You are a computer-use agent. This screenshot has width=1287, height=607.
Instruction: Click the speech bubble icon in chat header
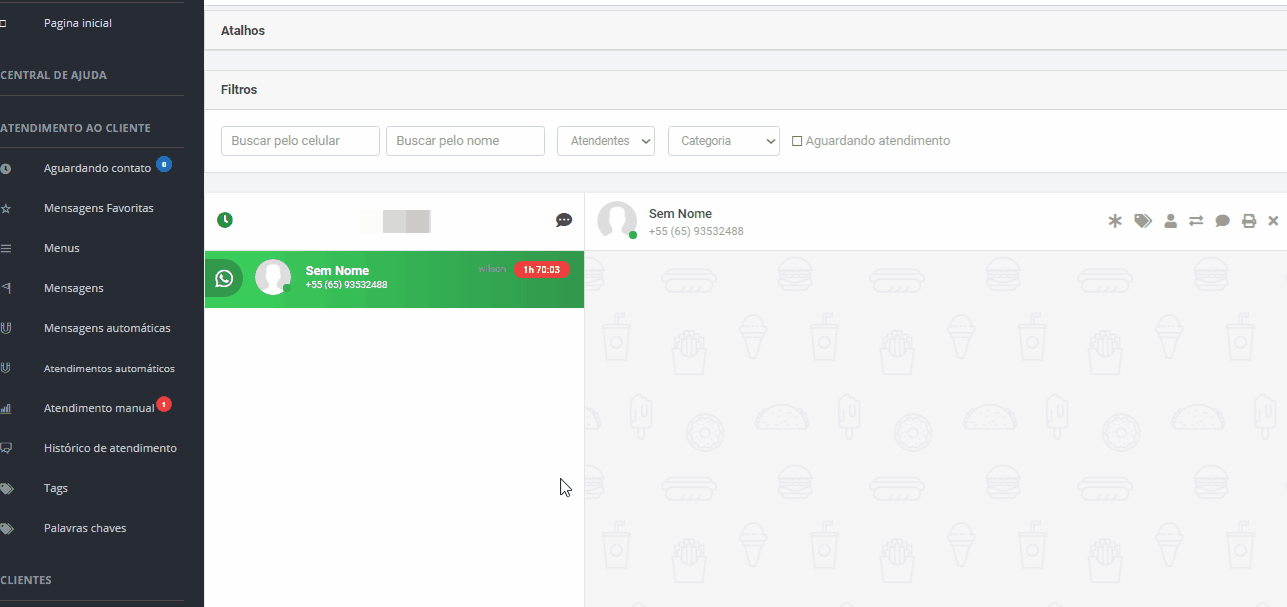pyautogui.click(x=1222, y=221)
